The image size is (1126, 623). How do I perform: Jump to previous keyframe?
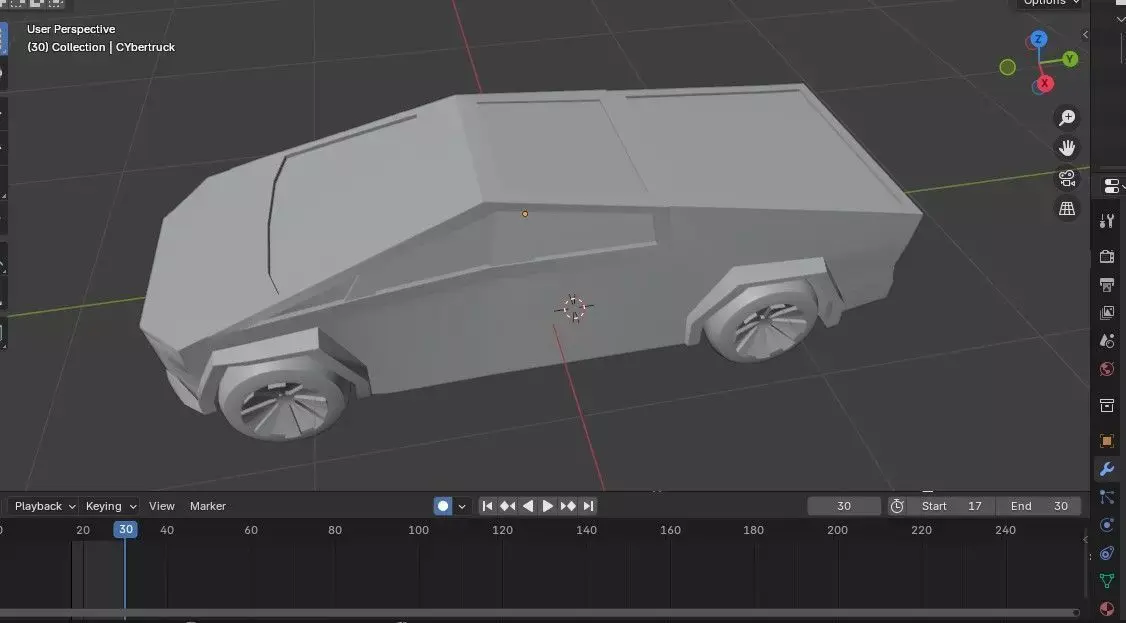pos(508,506)
